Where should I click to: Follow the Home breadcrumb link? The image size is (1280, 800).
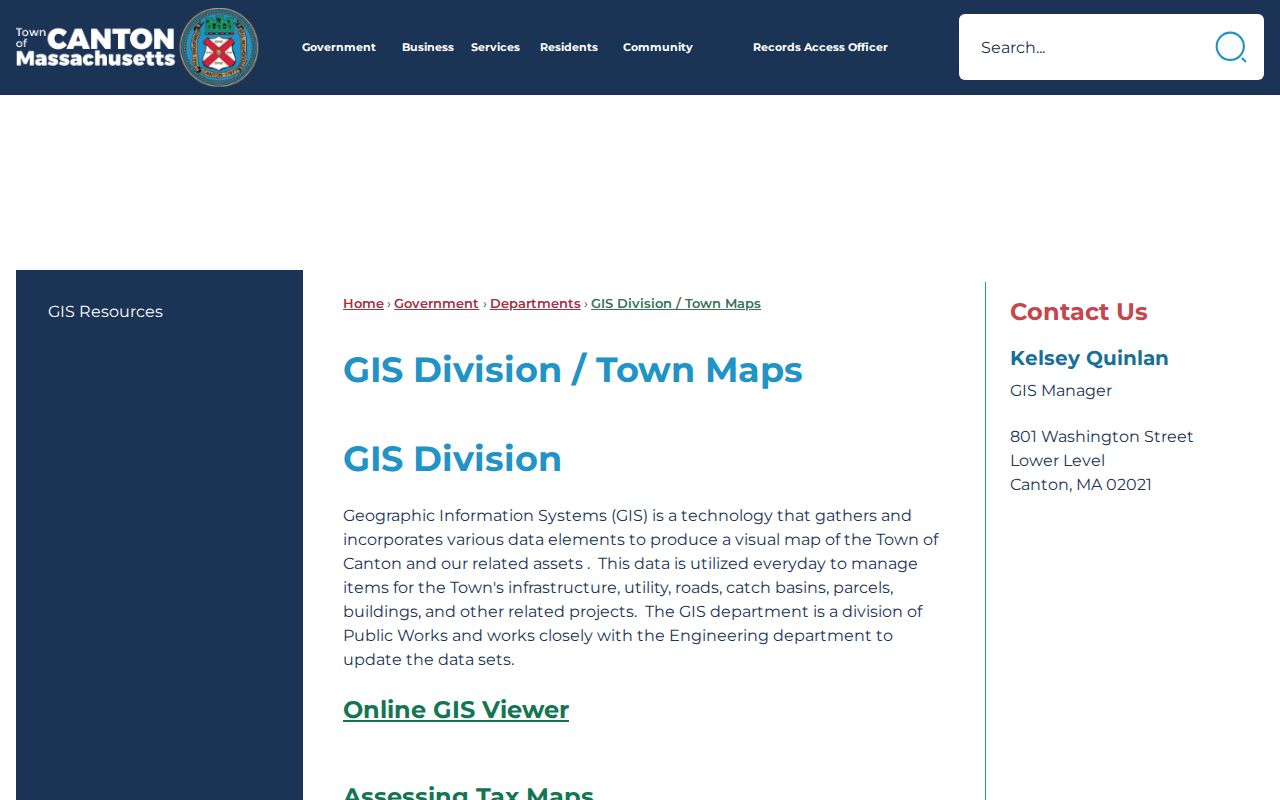coord(363,303)
